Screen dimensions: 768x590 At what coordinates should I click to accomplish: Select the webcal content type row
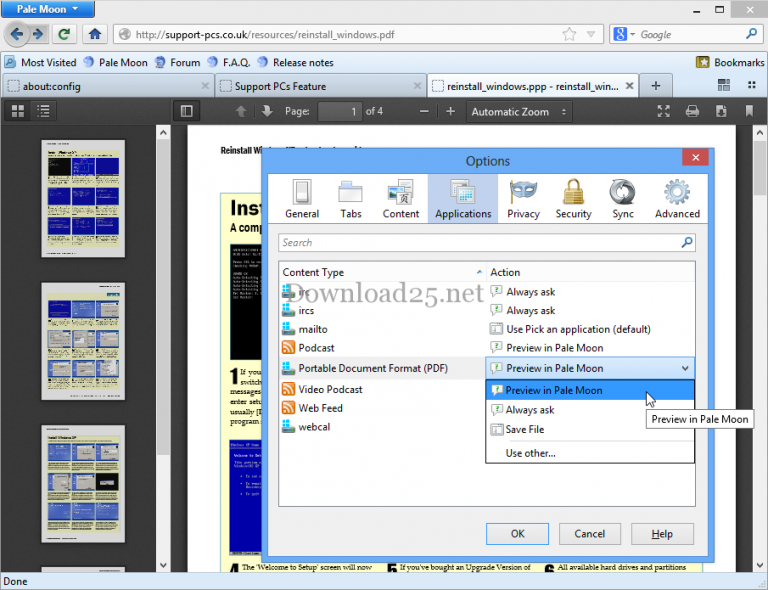tap(383, 426)
